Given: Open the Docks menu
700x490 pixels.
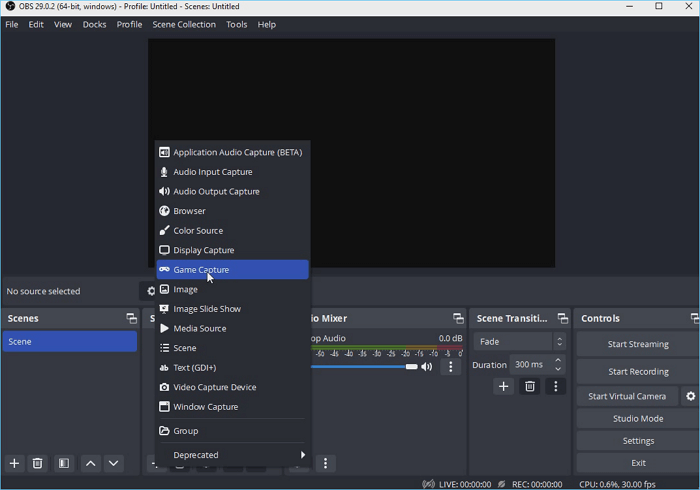Looking at the screenshot, I should 94,25.
